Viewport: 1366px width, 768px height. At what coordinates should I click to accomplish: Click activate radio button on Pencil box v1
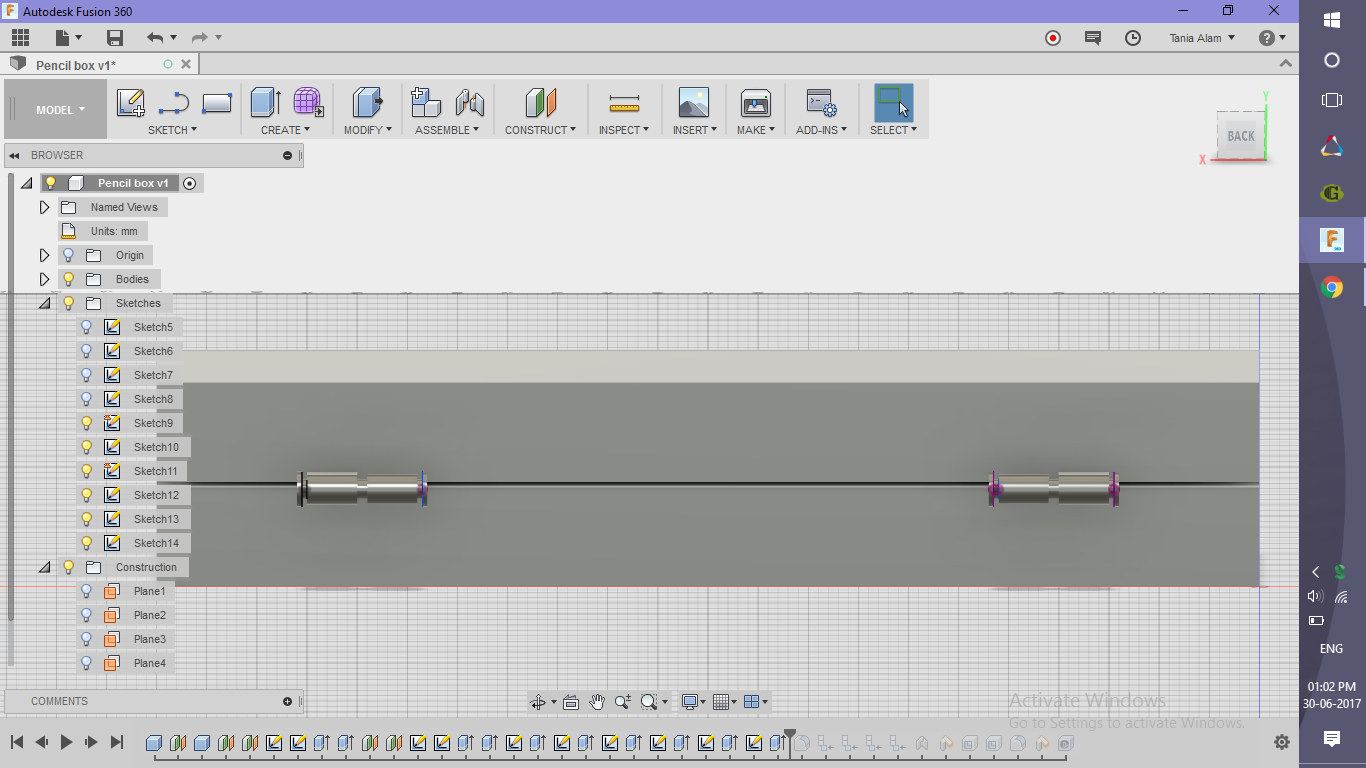pyautogui.click(x=190, y=183)
